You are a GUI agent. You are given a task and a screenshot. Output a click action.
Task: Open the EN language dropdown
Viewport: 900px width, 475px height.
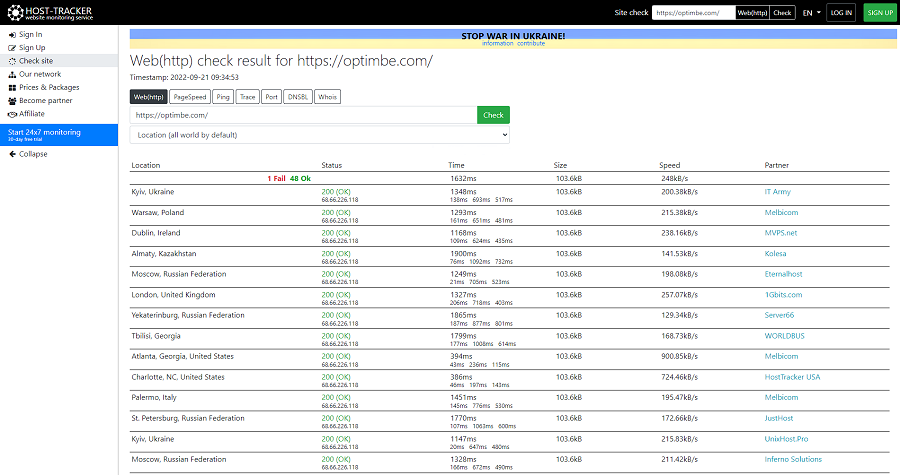(x=811, y=13)
